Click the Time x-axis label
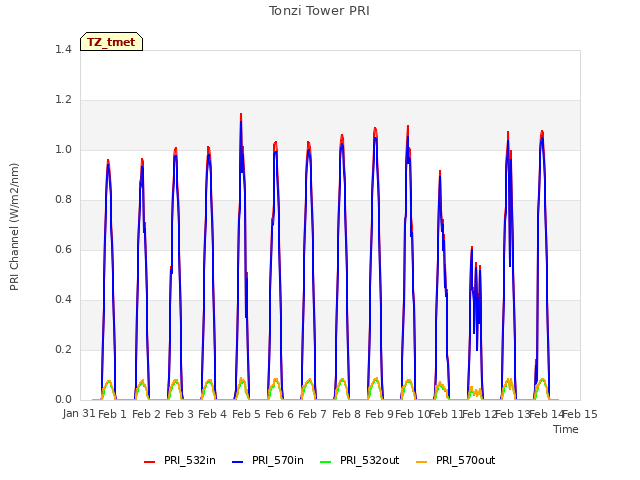Image resolution: width=640 pixels, height=480 pixels. coord(566,429)
